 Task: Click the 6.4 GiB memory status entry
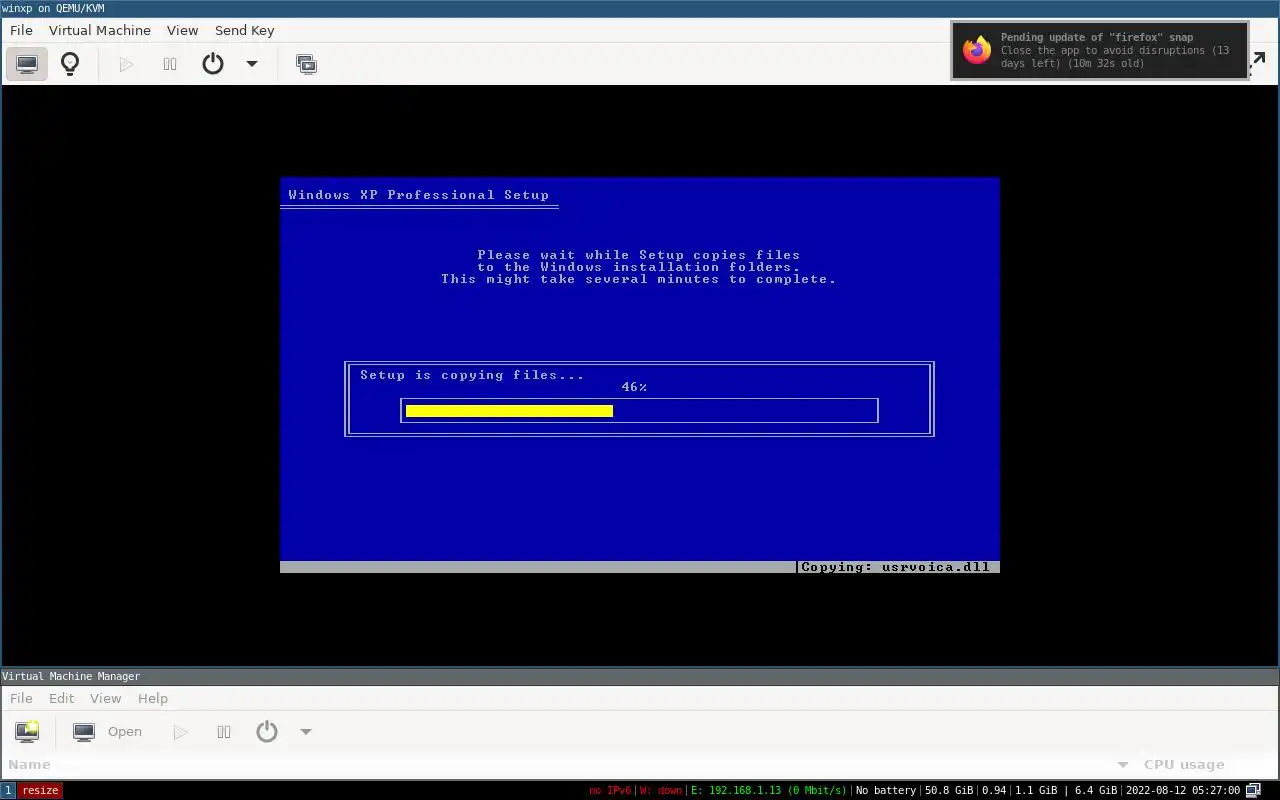tap(1096, 790)
